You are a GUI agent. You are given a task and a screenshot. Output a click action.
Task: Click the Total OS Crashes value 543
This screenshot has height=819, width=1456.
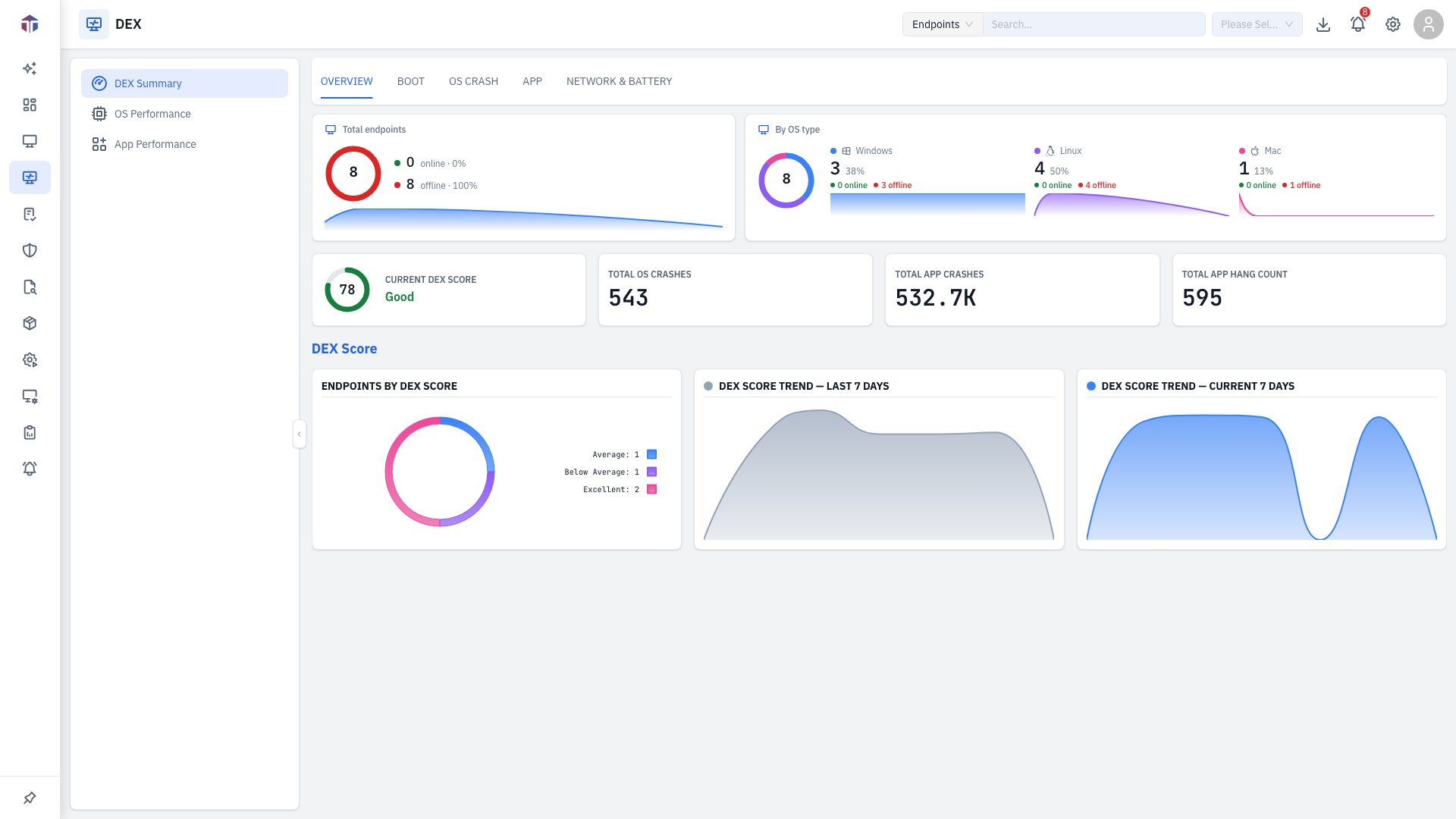[628, 298]
